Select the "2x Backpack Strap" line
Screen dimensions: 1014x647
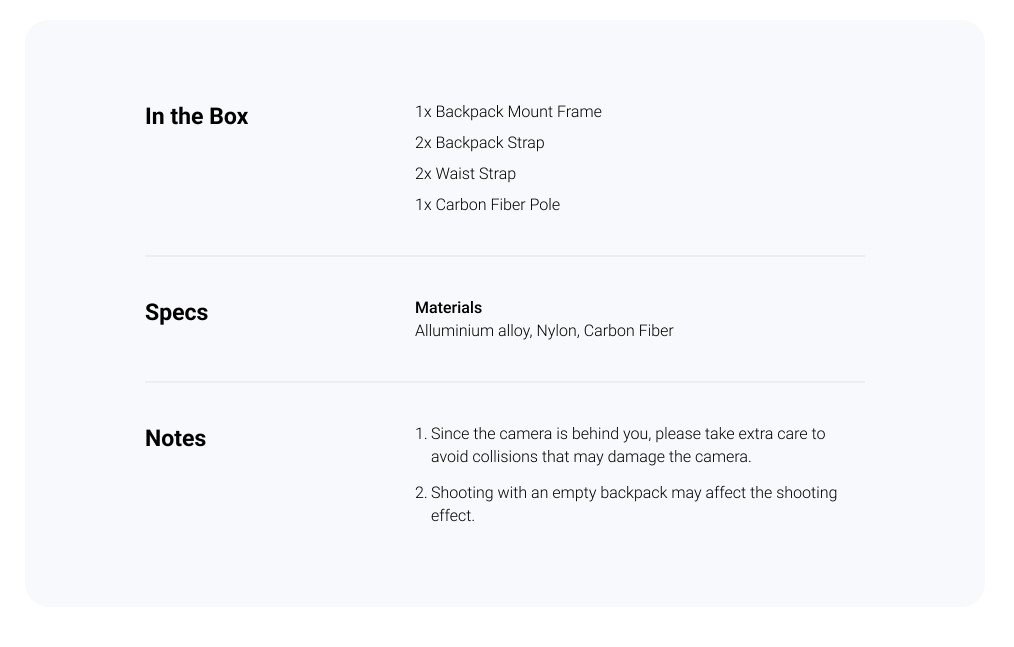point(480,143)
